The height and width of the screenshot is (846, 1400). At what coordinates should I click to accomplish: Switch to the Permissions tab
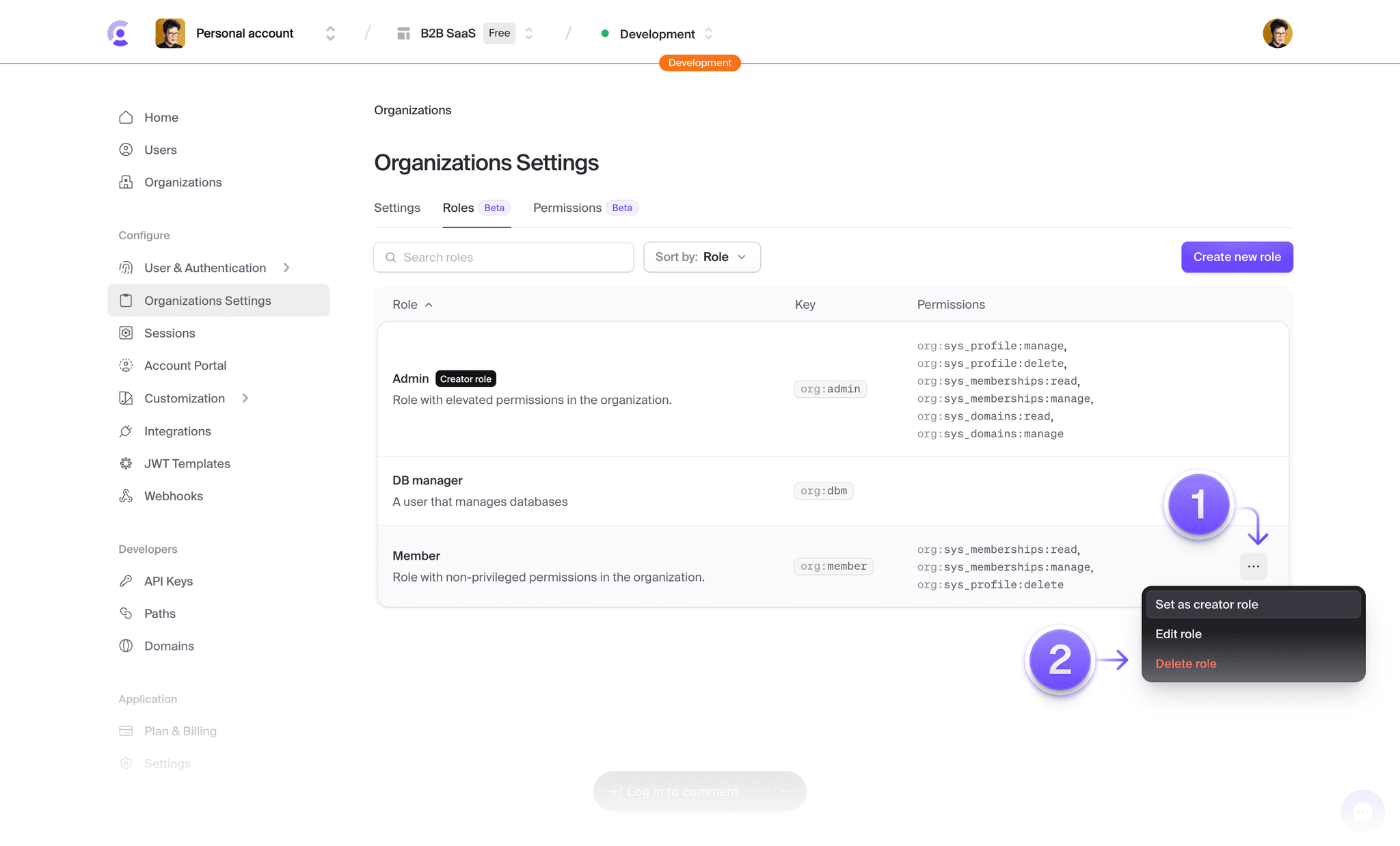pos(586,208)
